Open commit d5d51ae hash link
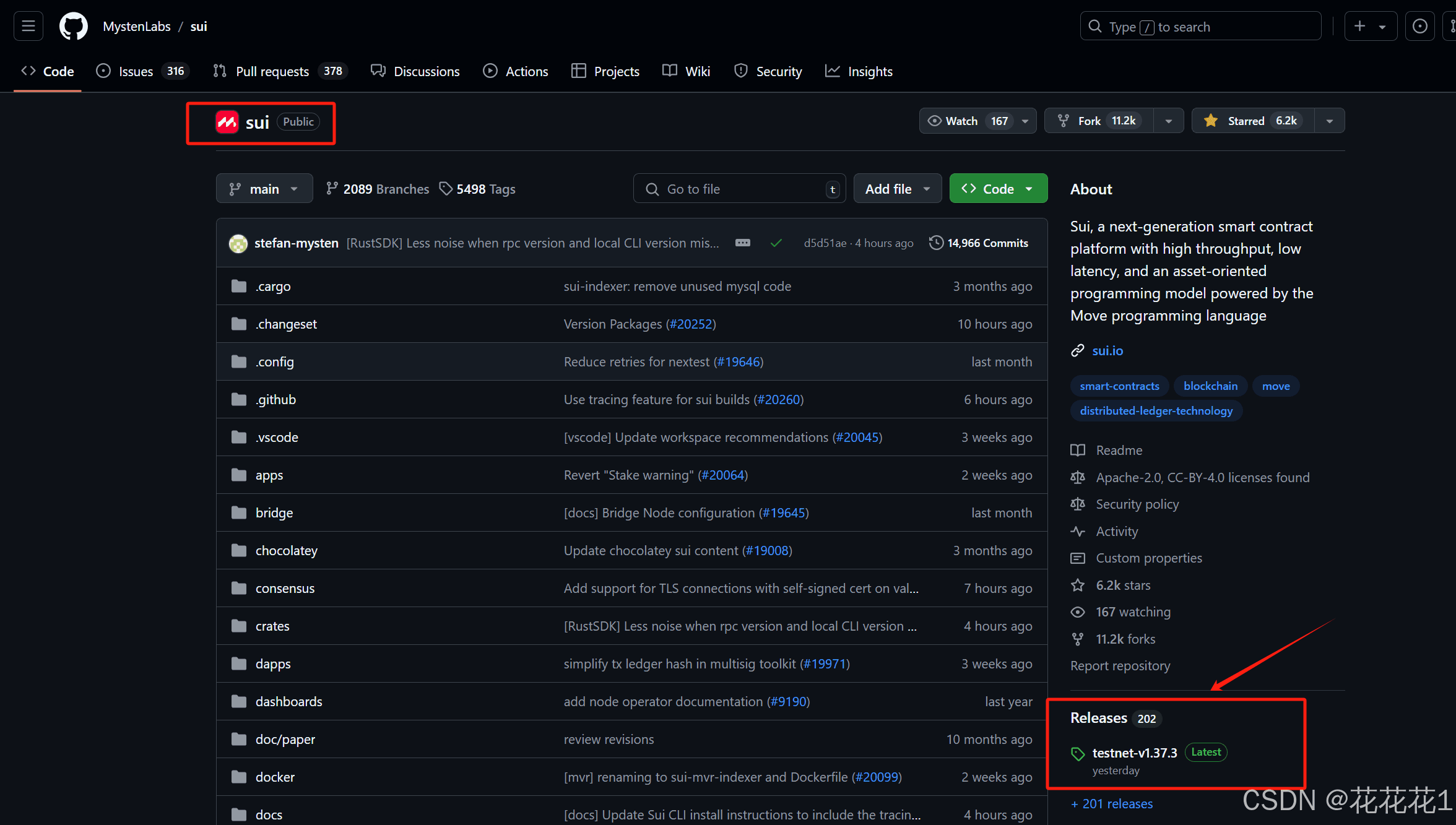The image size is (1456, 825). (825, 243)
